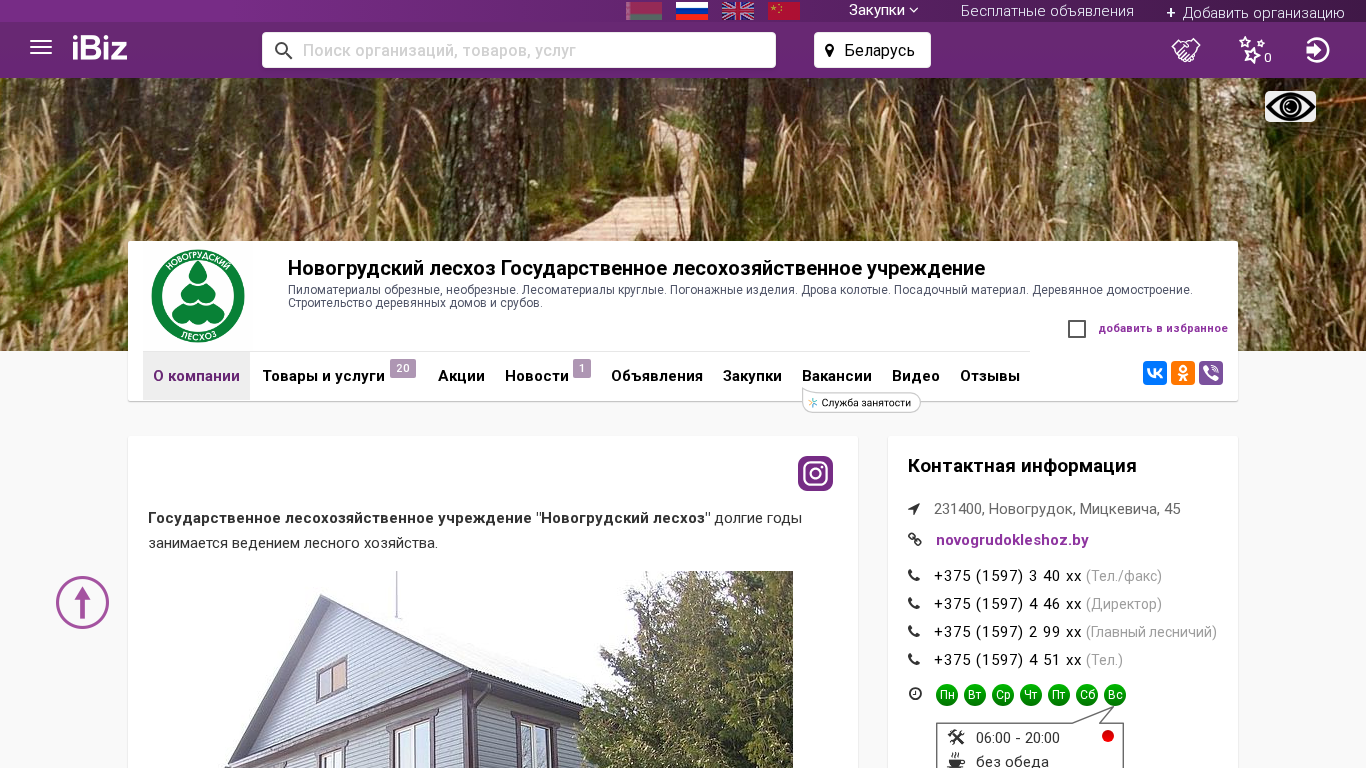Click the address location arrow icon
The image size is (1366, 768).
(x=914, y=509)
